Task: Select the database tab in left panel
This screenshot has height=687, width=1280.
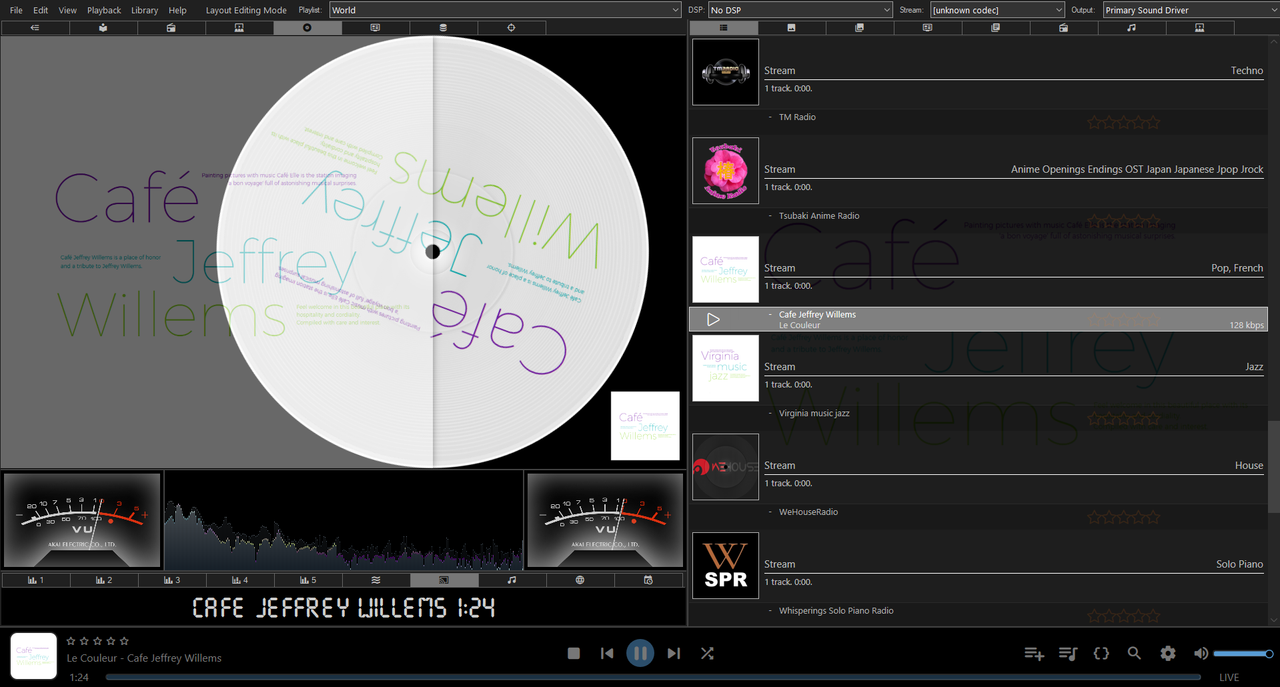Action: point(443,28)
